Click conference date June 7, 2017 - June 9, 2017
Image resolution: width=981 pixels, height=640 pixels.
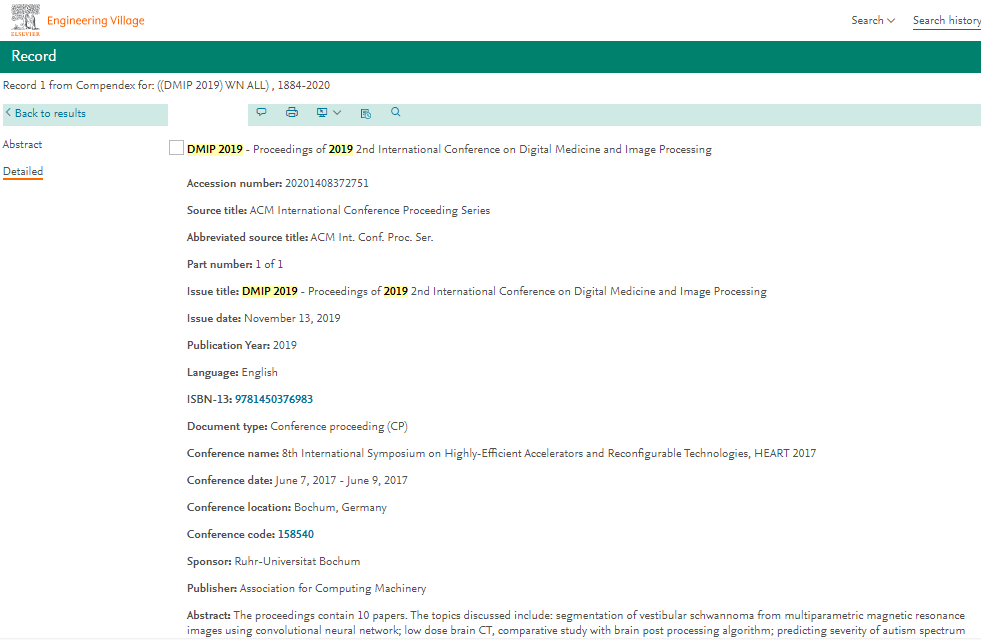(x=341, y=480)
